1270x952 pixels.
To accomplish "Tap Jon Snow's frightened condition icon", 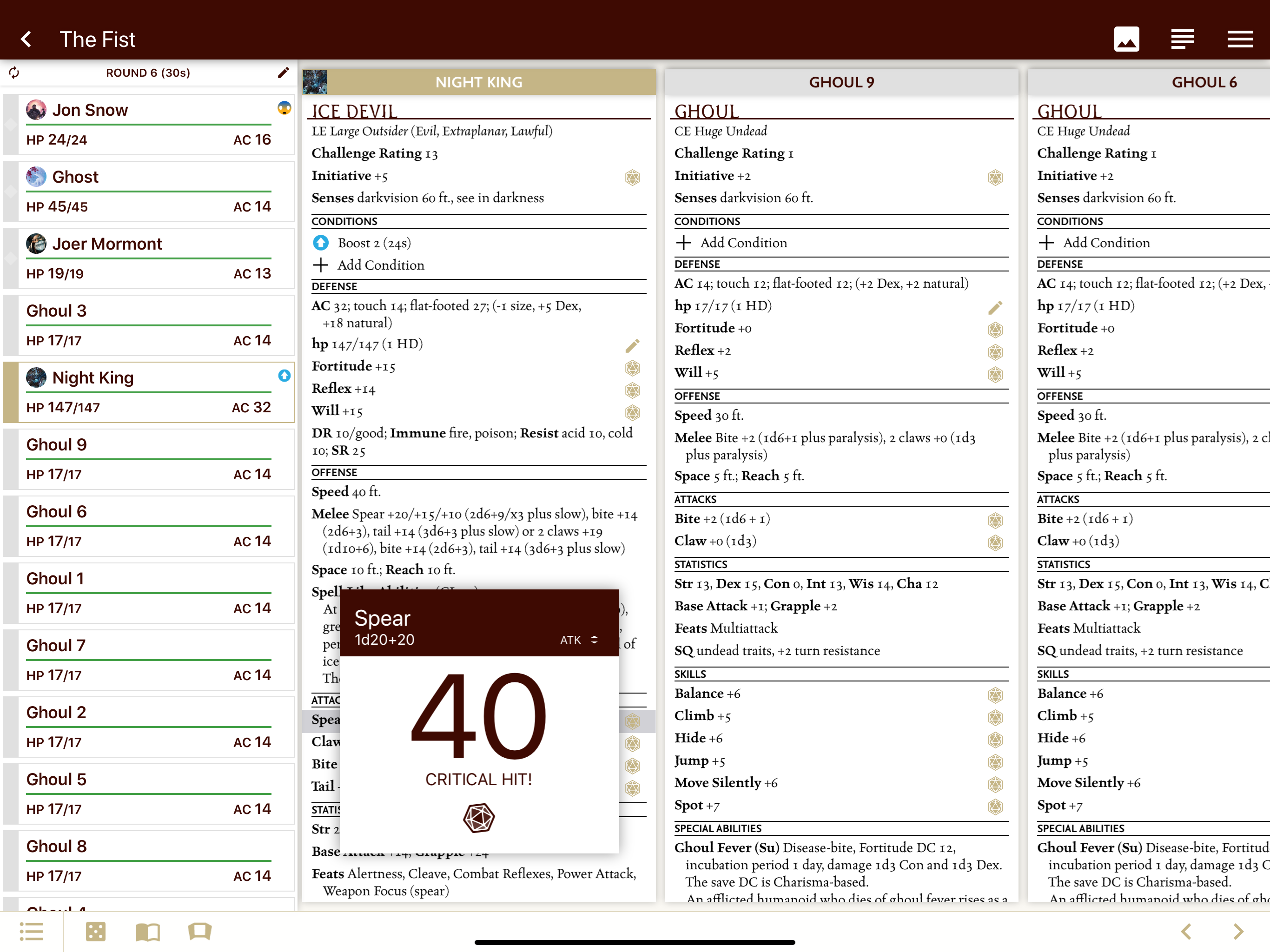I will (x=284, y=108).
